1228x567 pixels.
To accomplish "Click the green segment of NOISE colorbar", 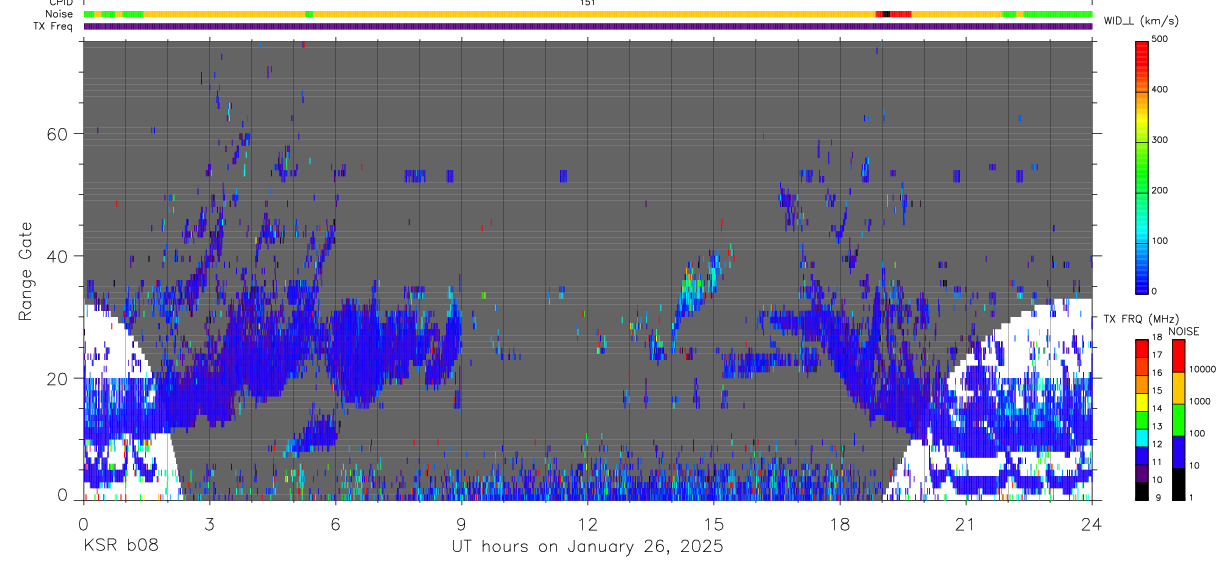I will point(1178,418).
